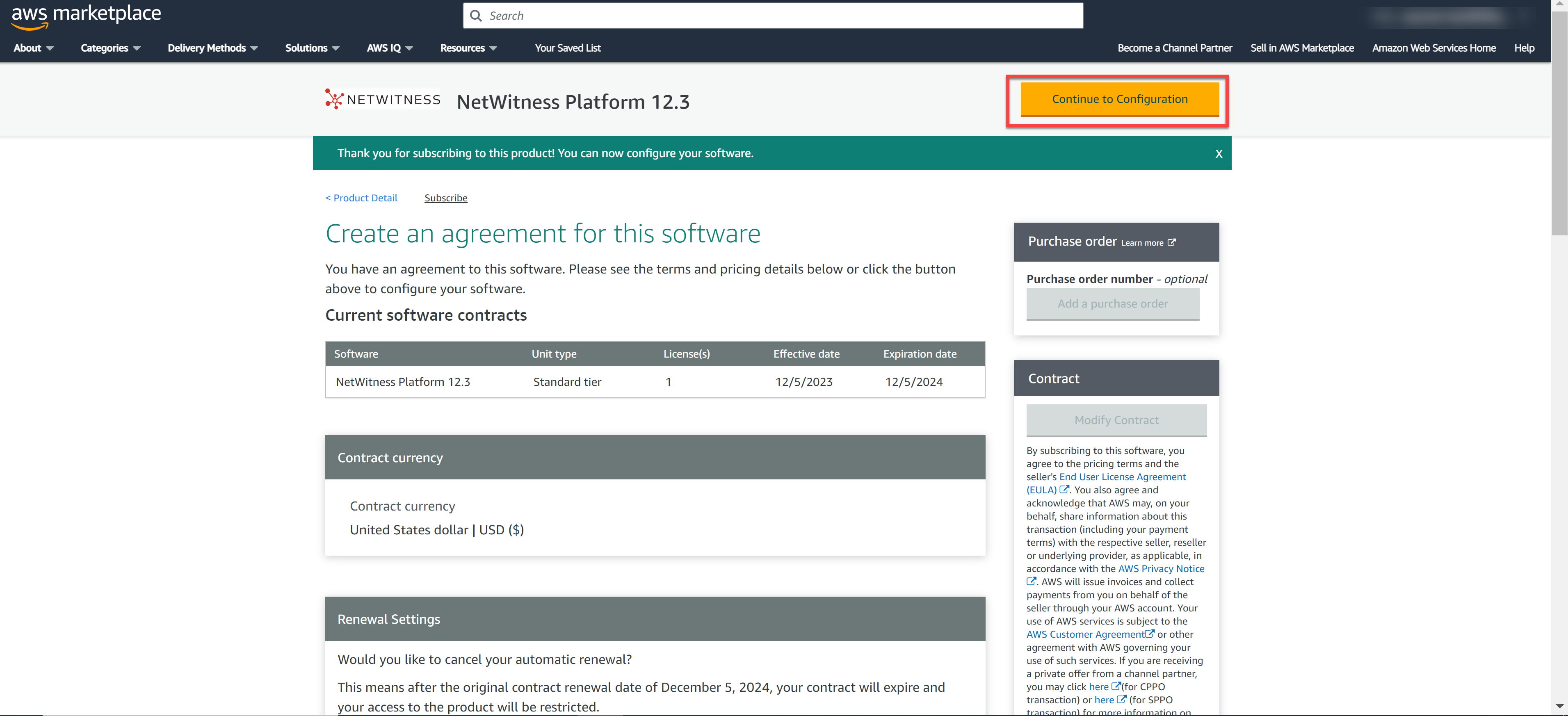Click the CPPO transaction here link icon
The width and height of the screenshot is (1568, 716).
coord(1116,686)
